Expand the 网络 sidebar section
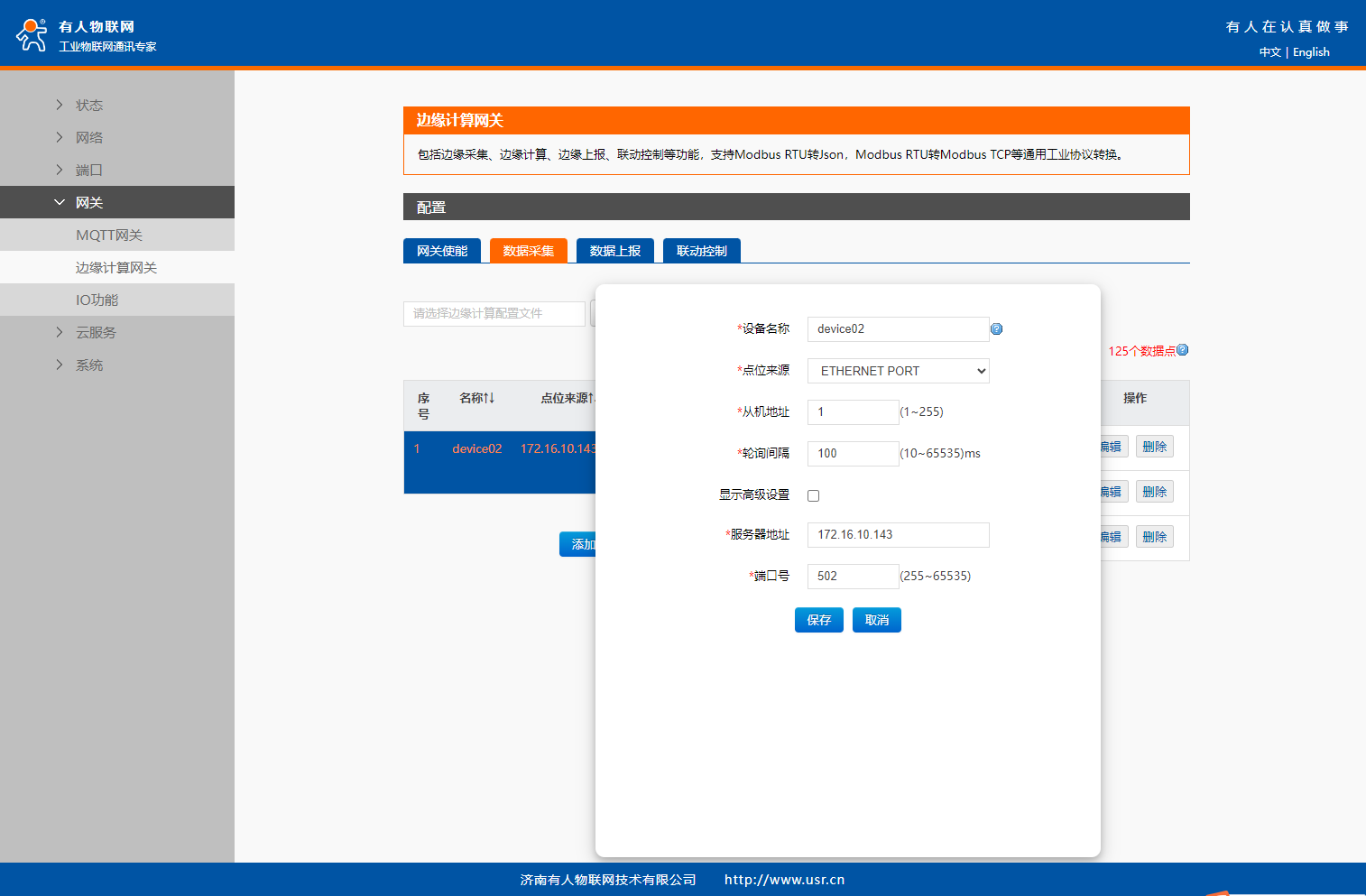The width and height of the screenshot is (1366, 896). [x=88, y=137]
